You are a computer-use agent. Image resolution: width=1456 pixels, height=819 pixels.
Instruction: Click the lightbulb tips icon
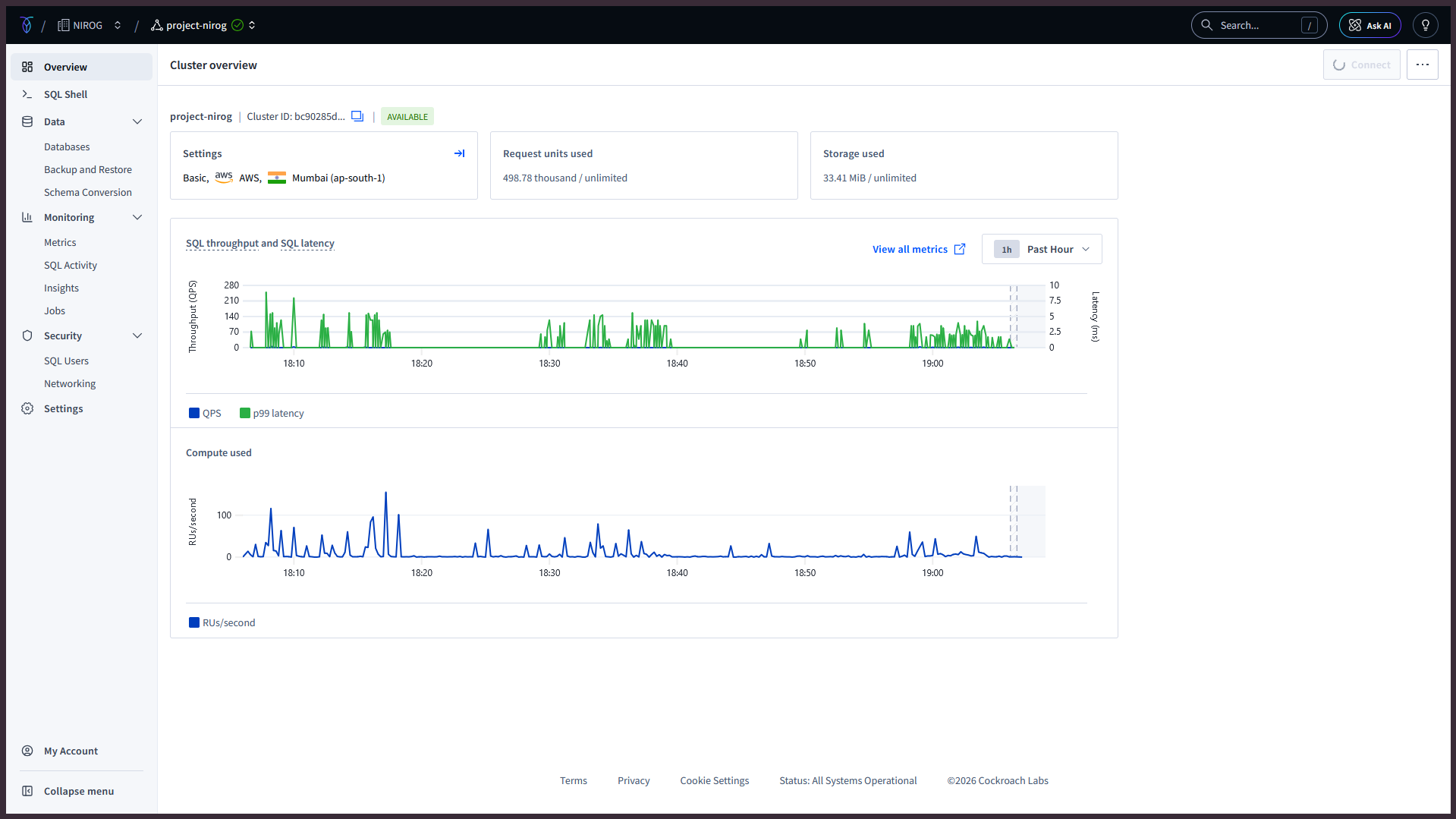(1426, 25)
